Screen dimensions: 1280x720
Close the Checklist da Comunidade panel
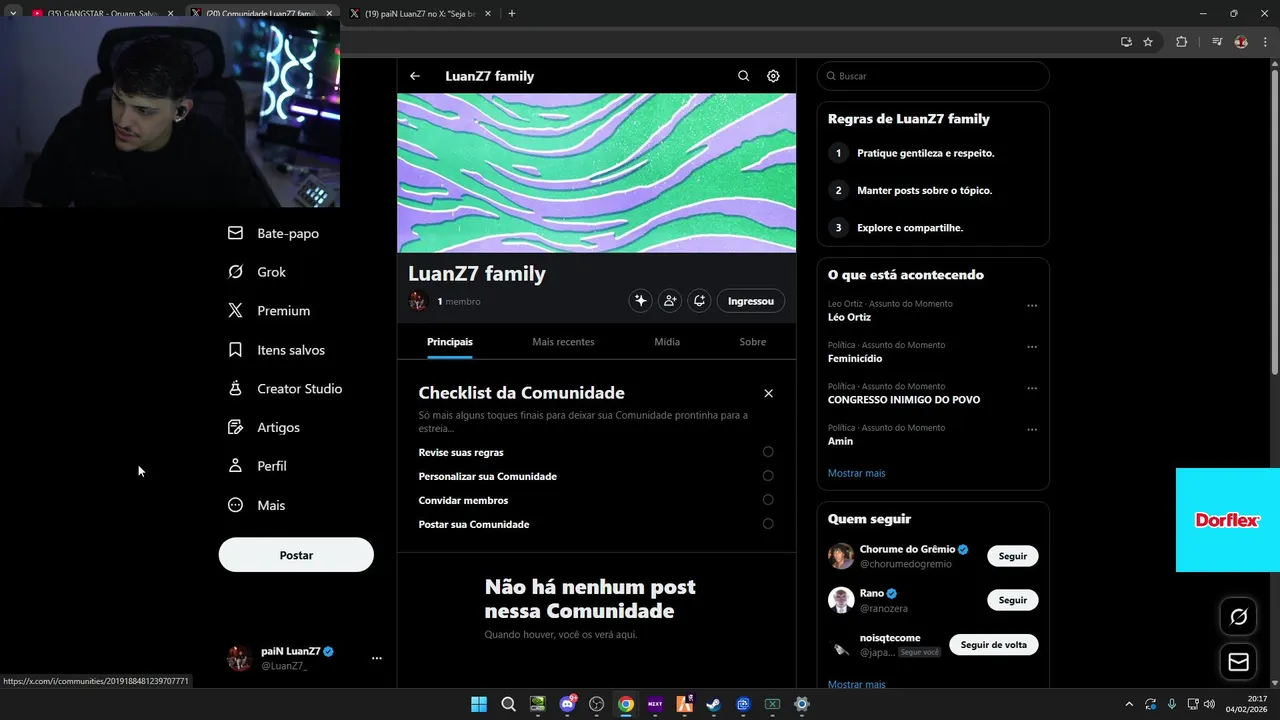click(768, 394)
